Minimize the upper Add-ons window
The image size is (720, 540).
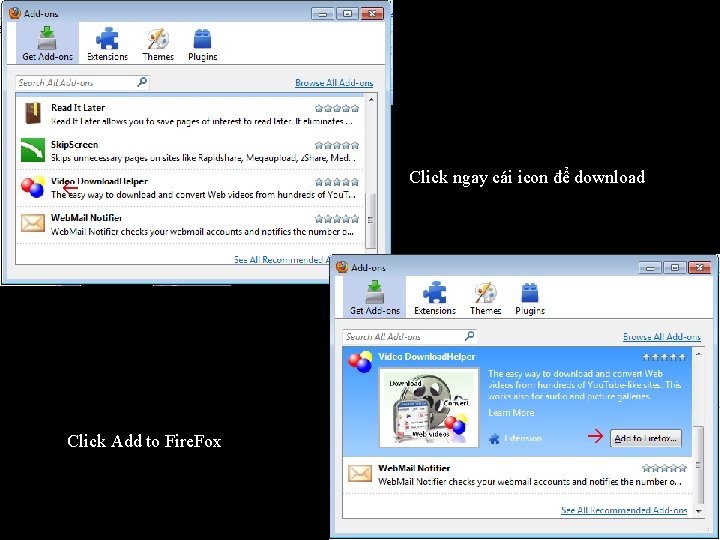click(323, 14)
